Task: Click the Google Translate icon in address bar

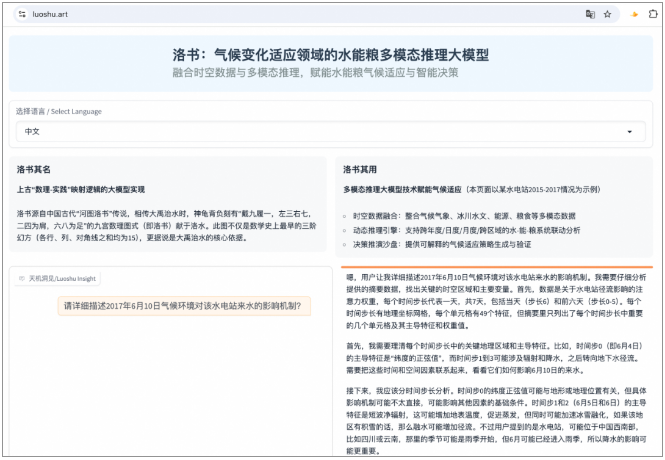Action: pyautogui.click(x=590, y=14)
